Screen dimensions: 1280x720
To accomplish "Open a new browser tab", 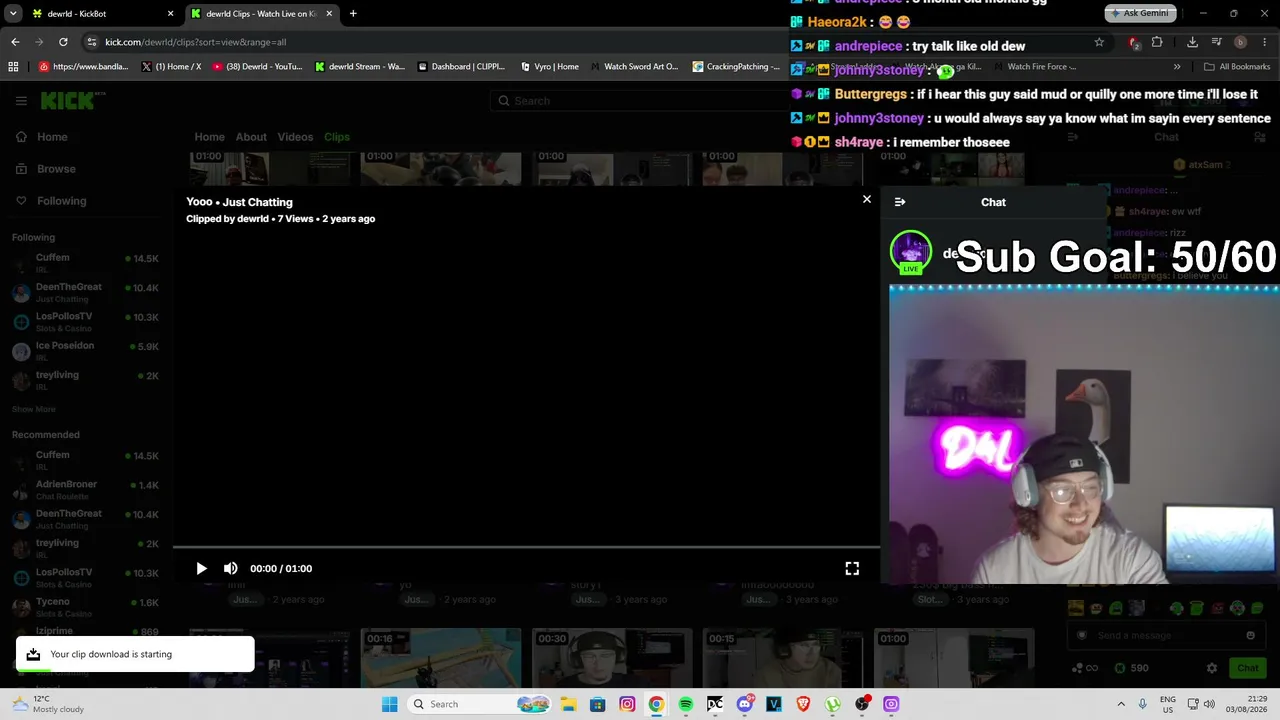I will coord(353,14).
